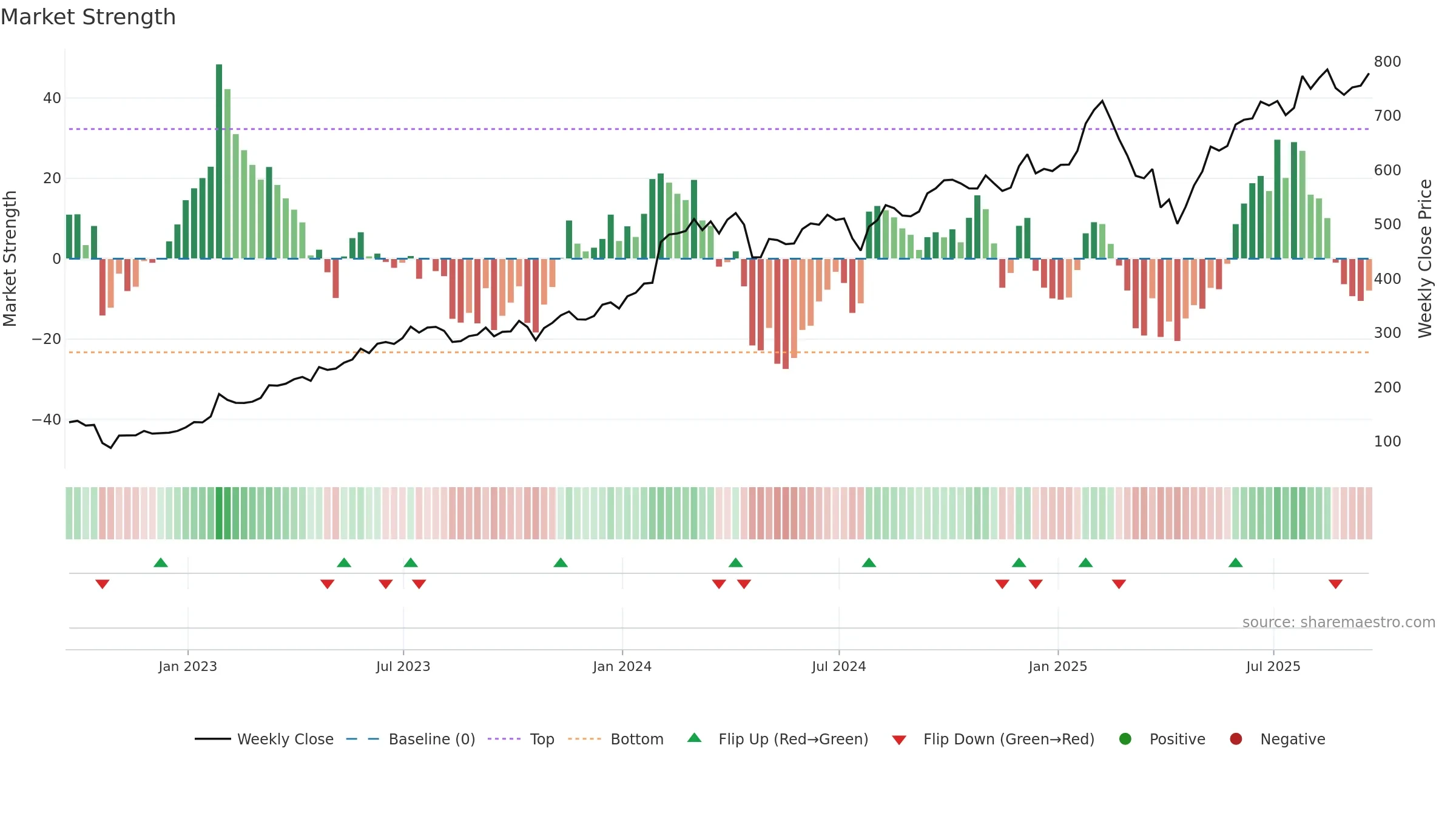
Task: Click the green flip-up marker just after Jul 2023
Action: [411, 562]
